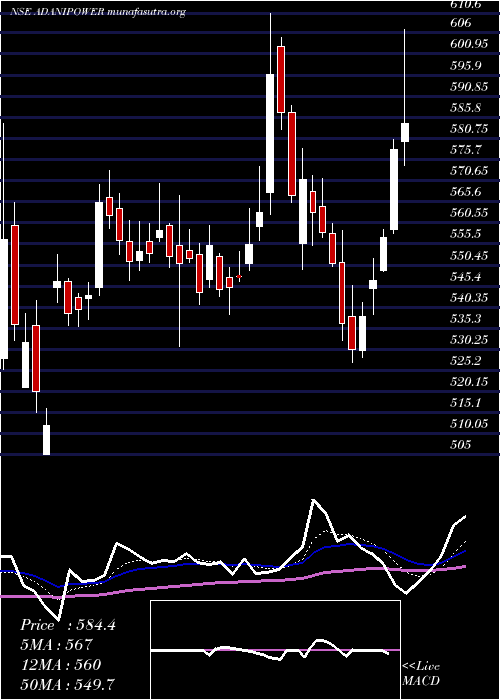Click the 525.2 price axis label
Screen dimensions: 500x700
(466, 361)
